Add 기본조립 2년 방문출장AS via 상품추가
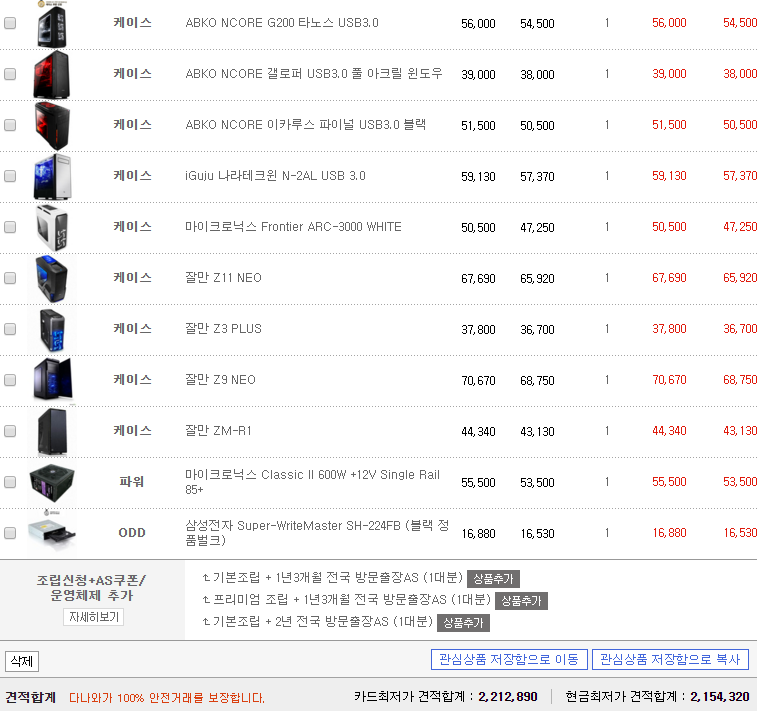This screenshot has height=711, width=769. [463, 623]
